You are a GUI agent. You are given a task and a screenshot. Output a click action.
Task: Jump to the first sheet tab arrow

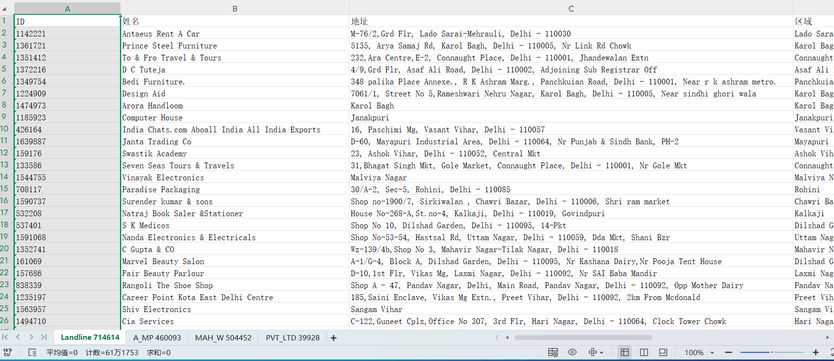pyautogui.click(x=5, y=338)
